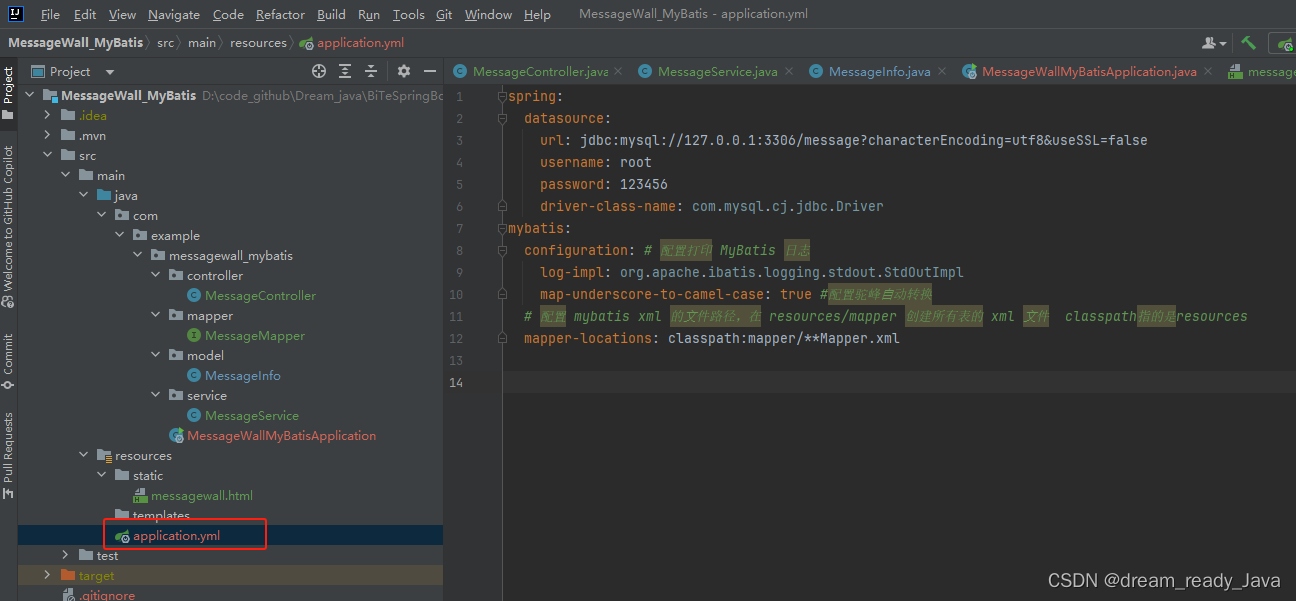Collapse the controller package
Screen dimensions: 1296x601
[156, 276]
